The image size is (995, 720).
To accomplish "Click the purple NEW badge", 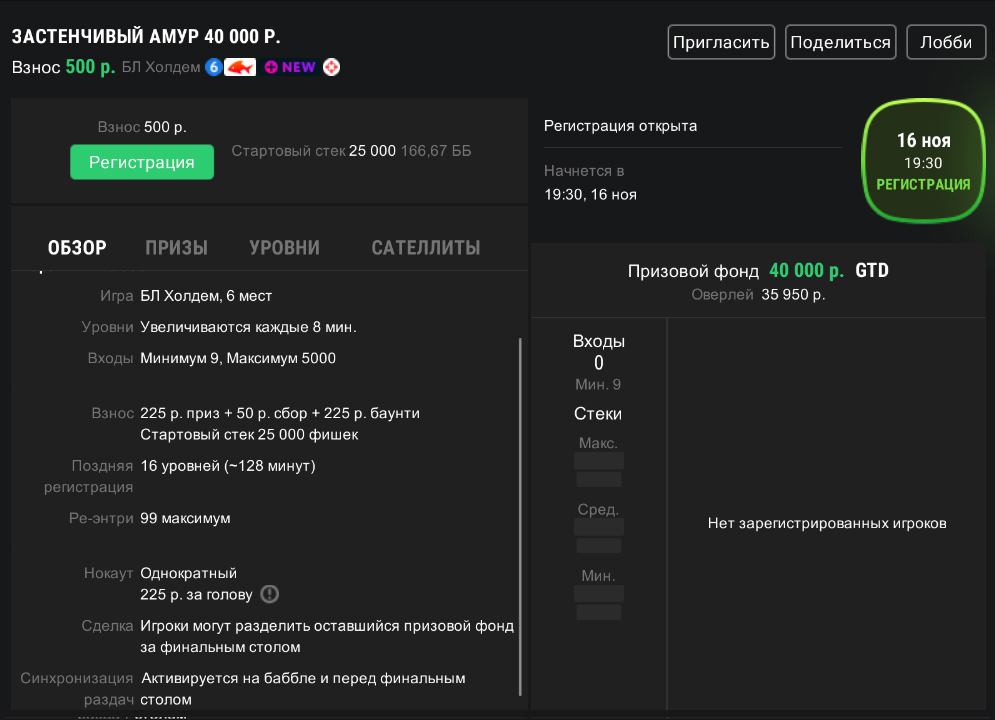I will [290, 68].
